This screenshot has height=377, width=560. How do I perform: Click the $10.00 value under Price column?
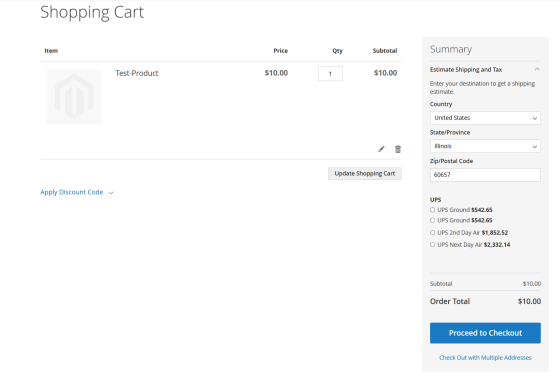276,73
